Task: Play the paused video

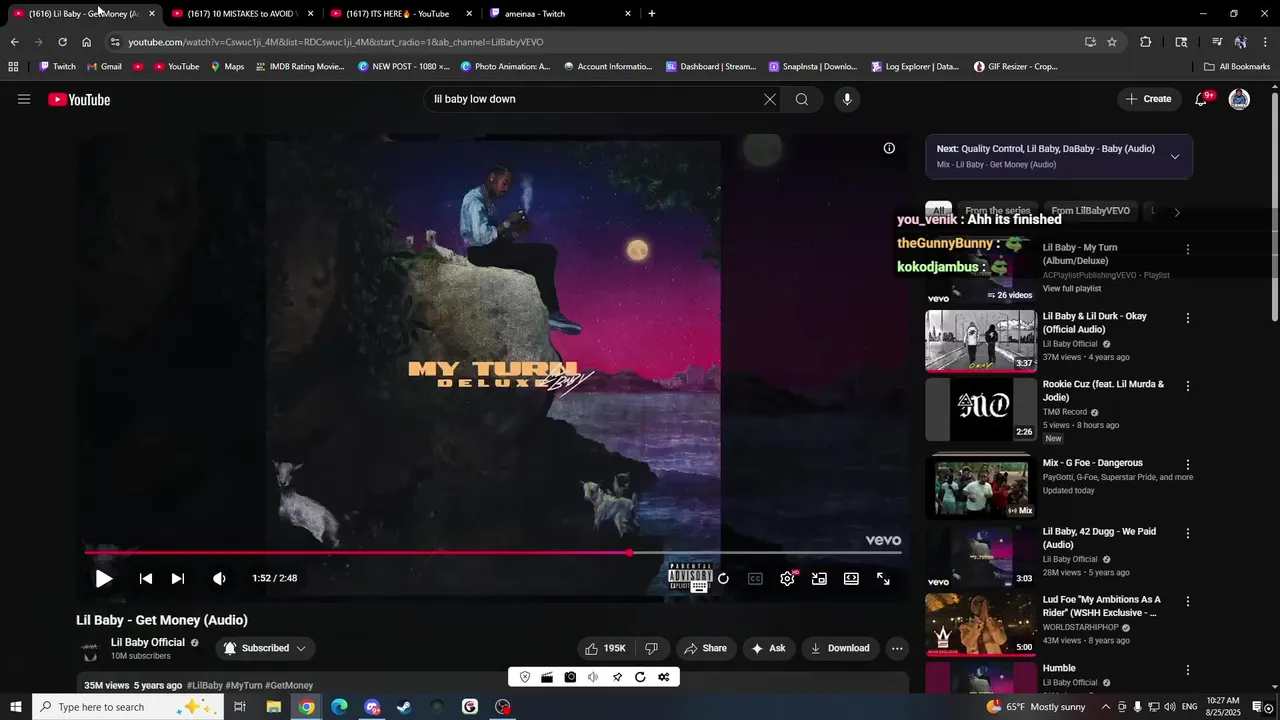Action: point(104,578)
